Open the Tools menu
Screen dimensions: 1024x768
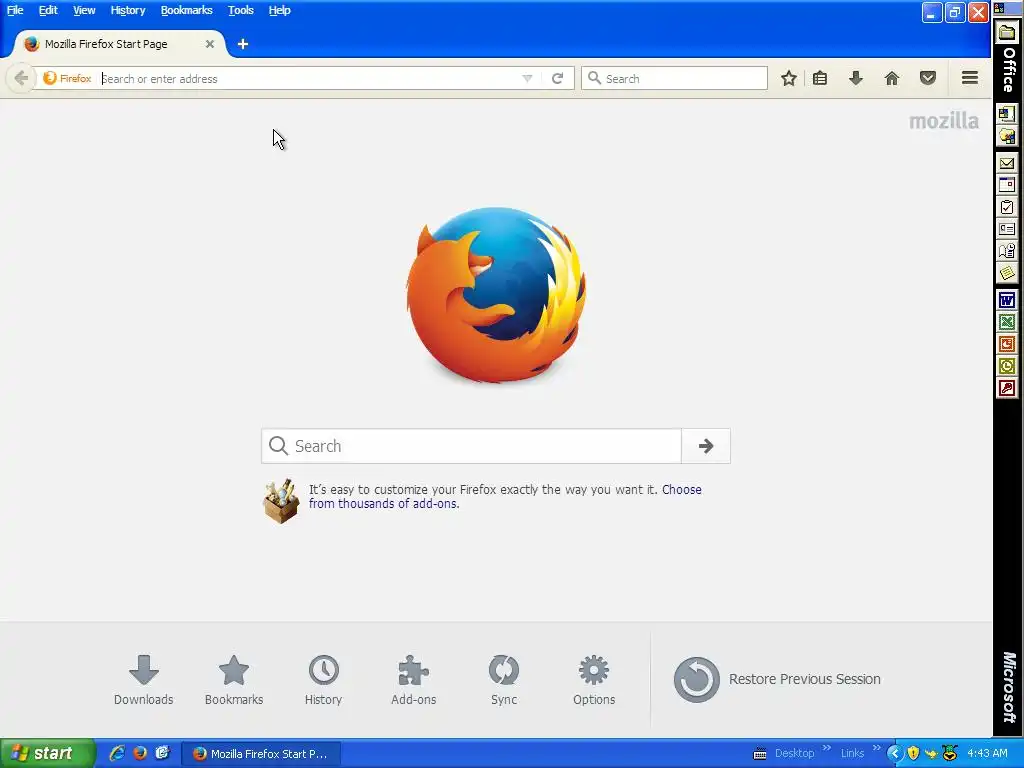(x=240, y=10)
